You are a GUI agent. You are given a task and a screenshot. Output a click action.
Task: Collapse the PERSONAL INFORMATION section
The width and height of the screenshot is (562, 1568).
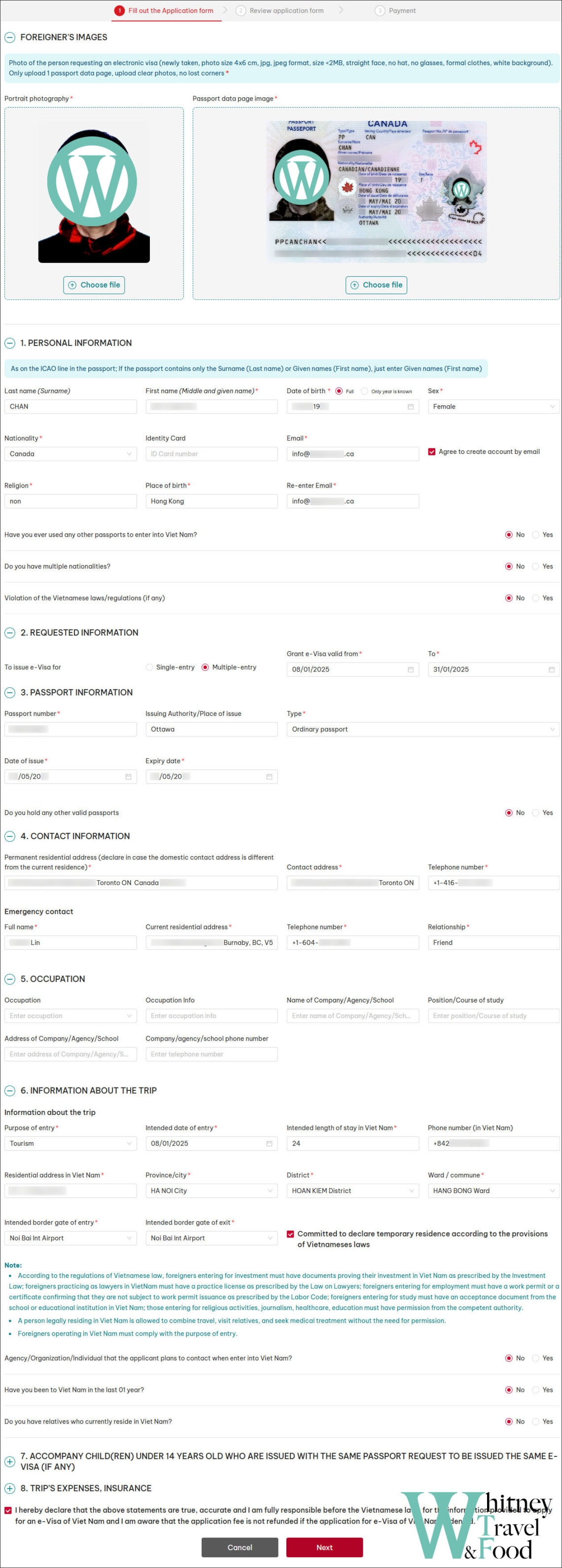tap(10, 343)
